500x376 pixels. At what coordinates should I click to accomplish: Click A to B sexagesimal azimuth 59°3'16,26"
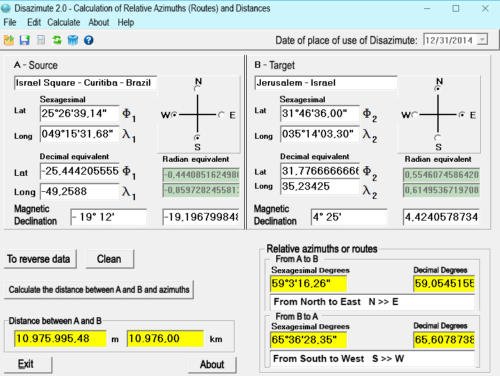(x=308, y=284)
